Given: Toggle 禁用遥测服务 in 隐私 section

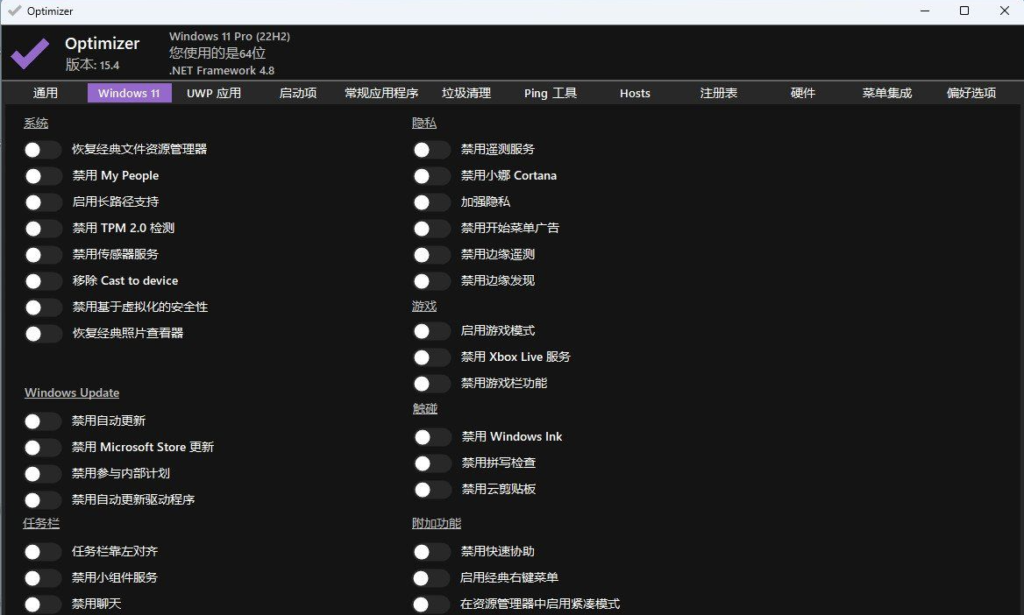Looking at the screenshot, I should (430, 148).
